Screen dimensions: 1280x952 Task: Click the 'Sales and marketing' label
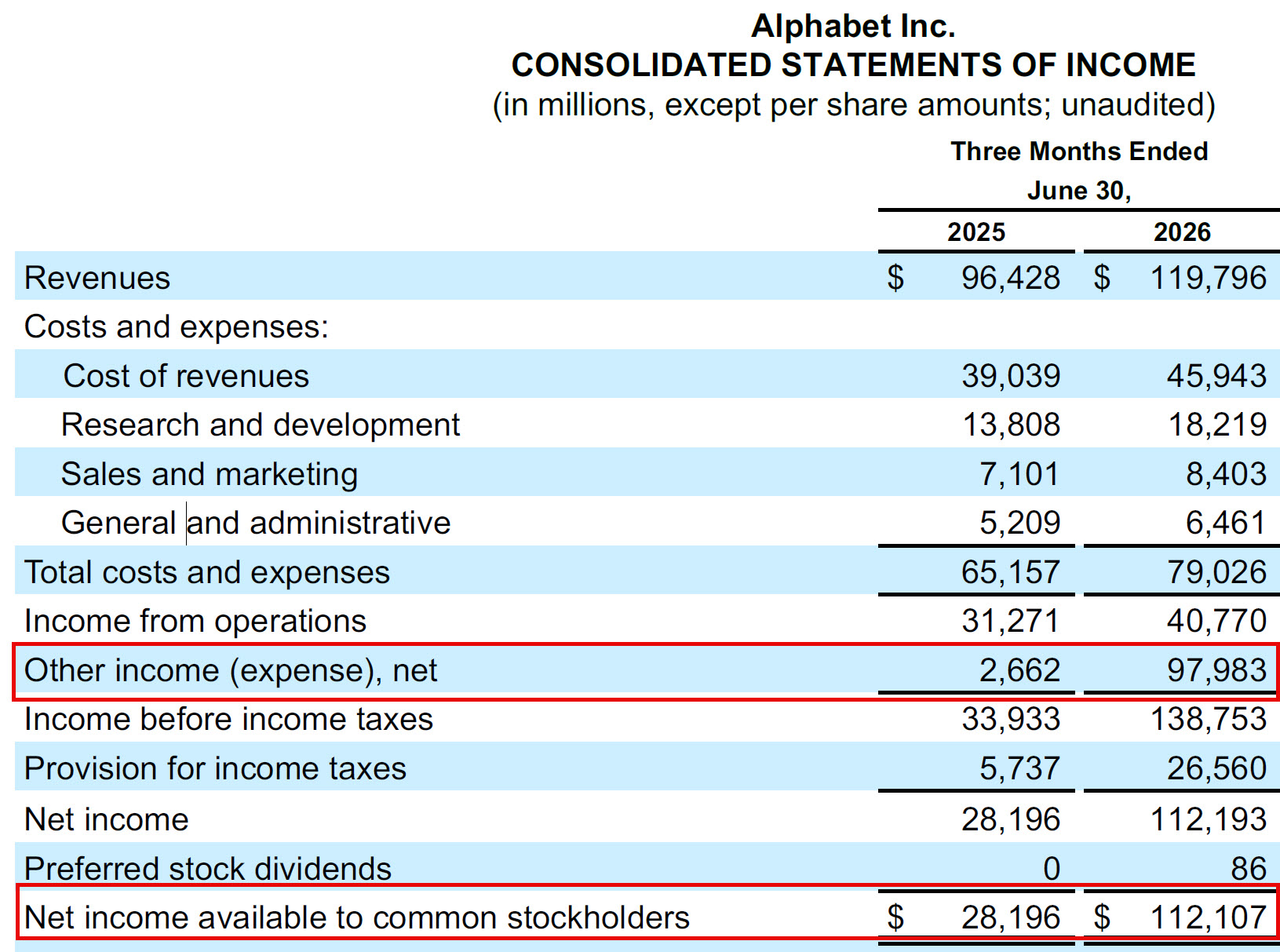(210, 474)
